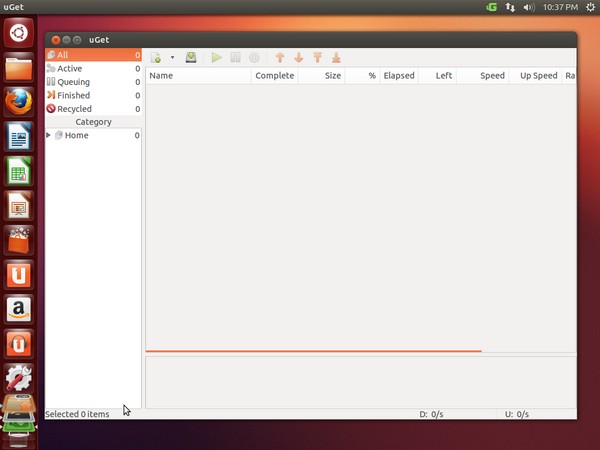Click the new download toolbar icon

156,58
